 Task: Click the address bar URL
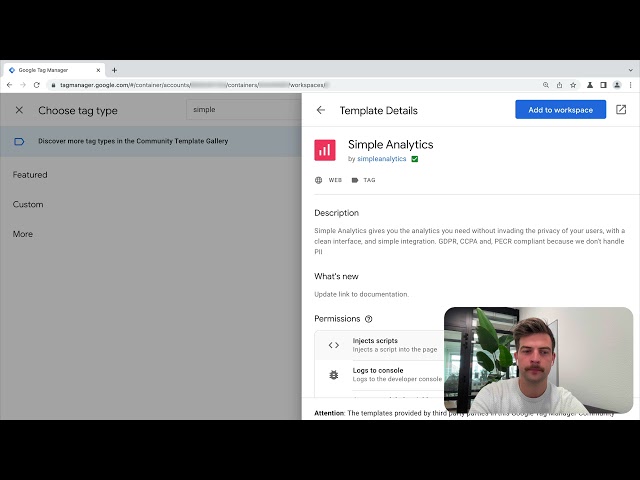(194, 85)
